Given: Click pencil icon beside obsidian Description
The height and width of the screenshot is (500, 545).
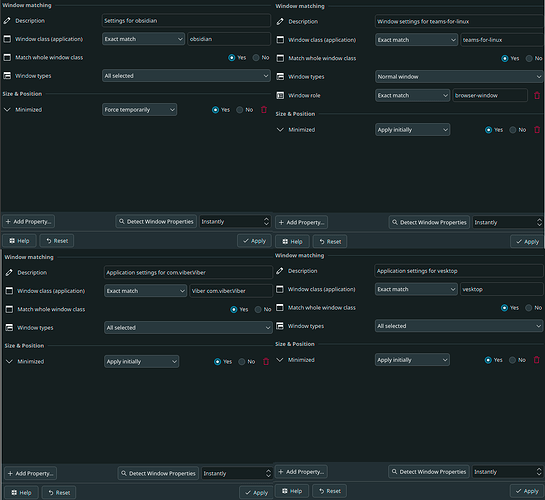Looking at the screenshot, I should tap(7, 21).
